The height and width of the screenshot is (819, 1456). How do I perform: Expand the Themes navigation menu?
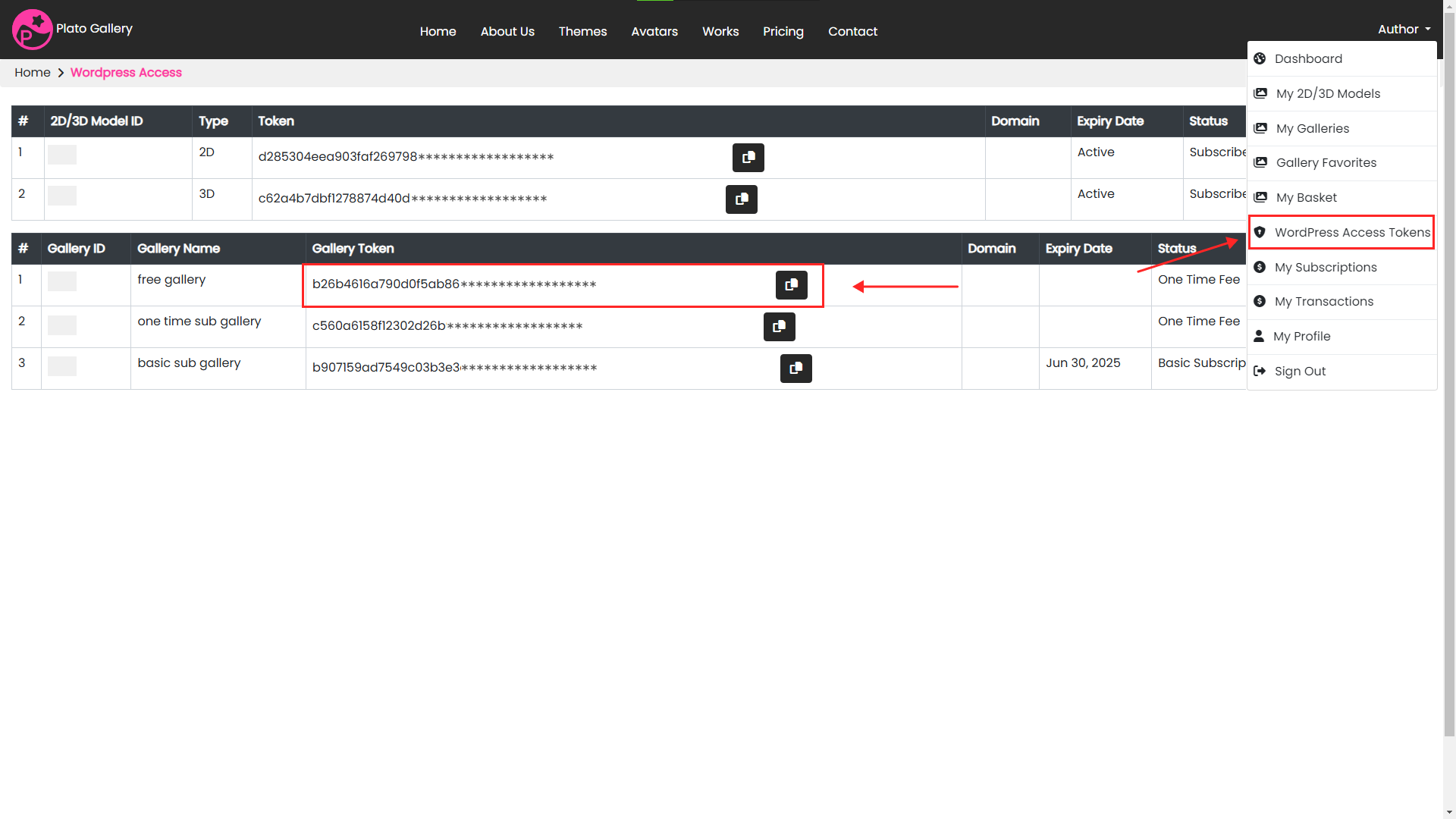pos(583,30)
